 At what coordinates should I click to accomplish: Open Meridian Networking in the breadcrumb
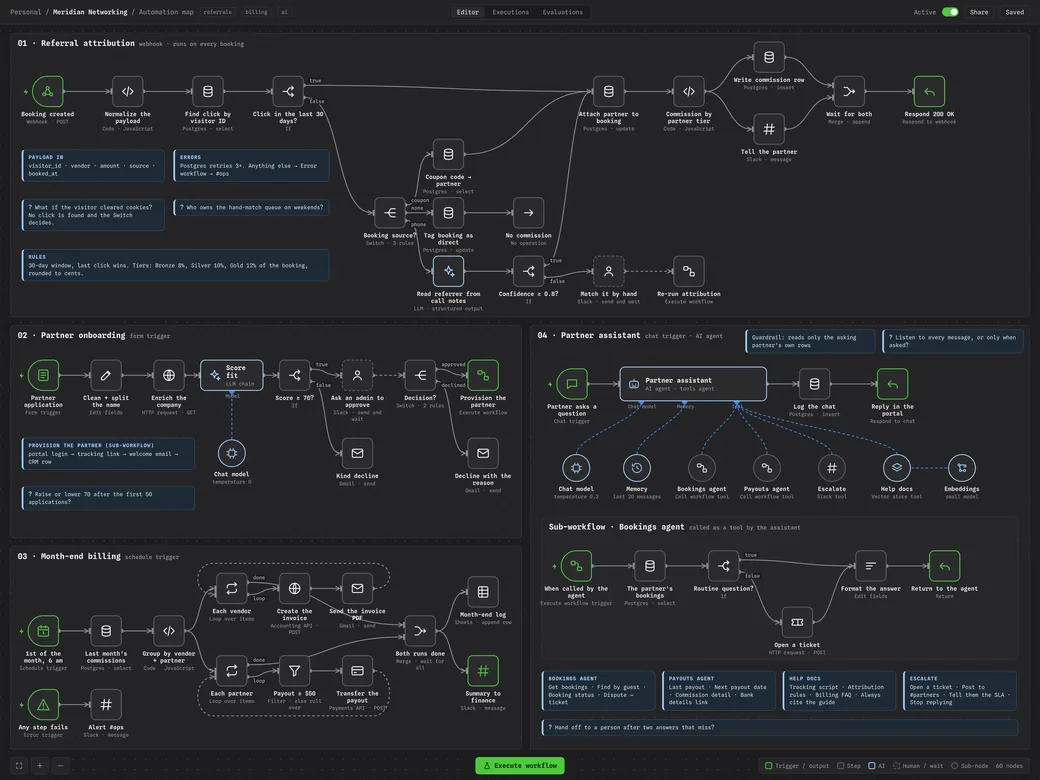pyautogui.click(x=90, y=12)
